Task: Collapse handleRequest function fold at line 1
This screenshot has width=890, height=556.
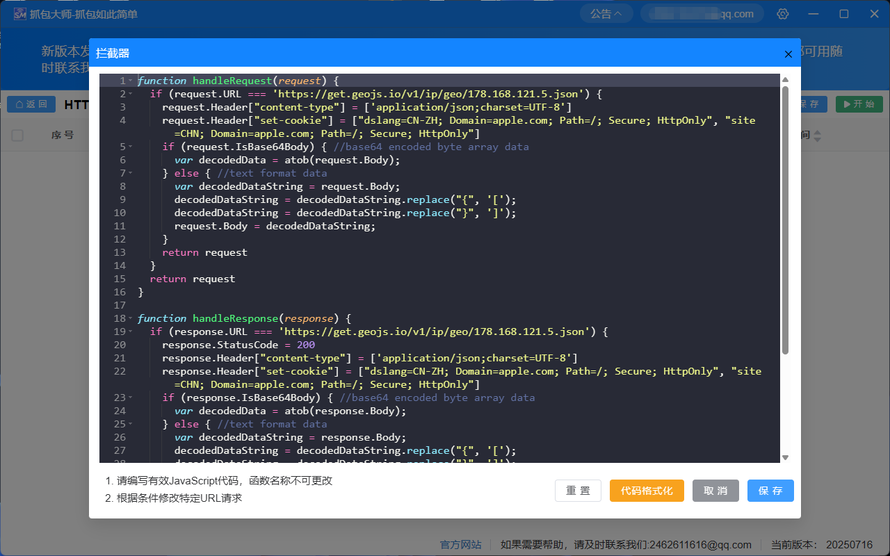Action: click(x=131, y=81)
